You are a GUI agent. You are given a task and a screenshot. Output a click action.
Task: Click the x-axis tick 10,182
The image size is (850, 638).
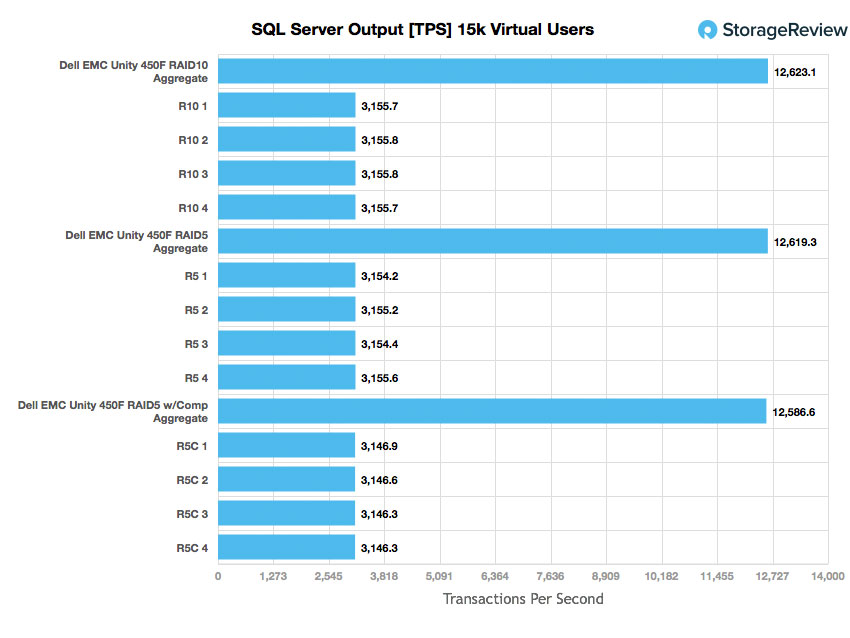click(661, 576)
